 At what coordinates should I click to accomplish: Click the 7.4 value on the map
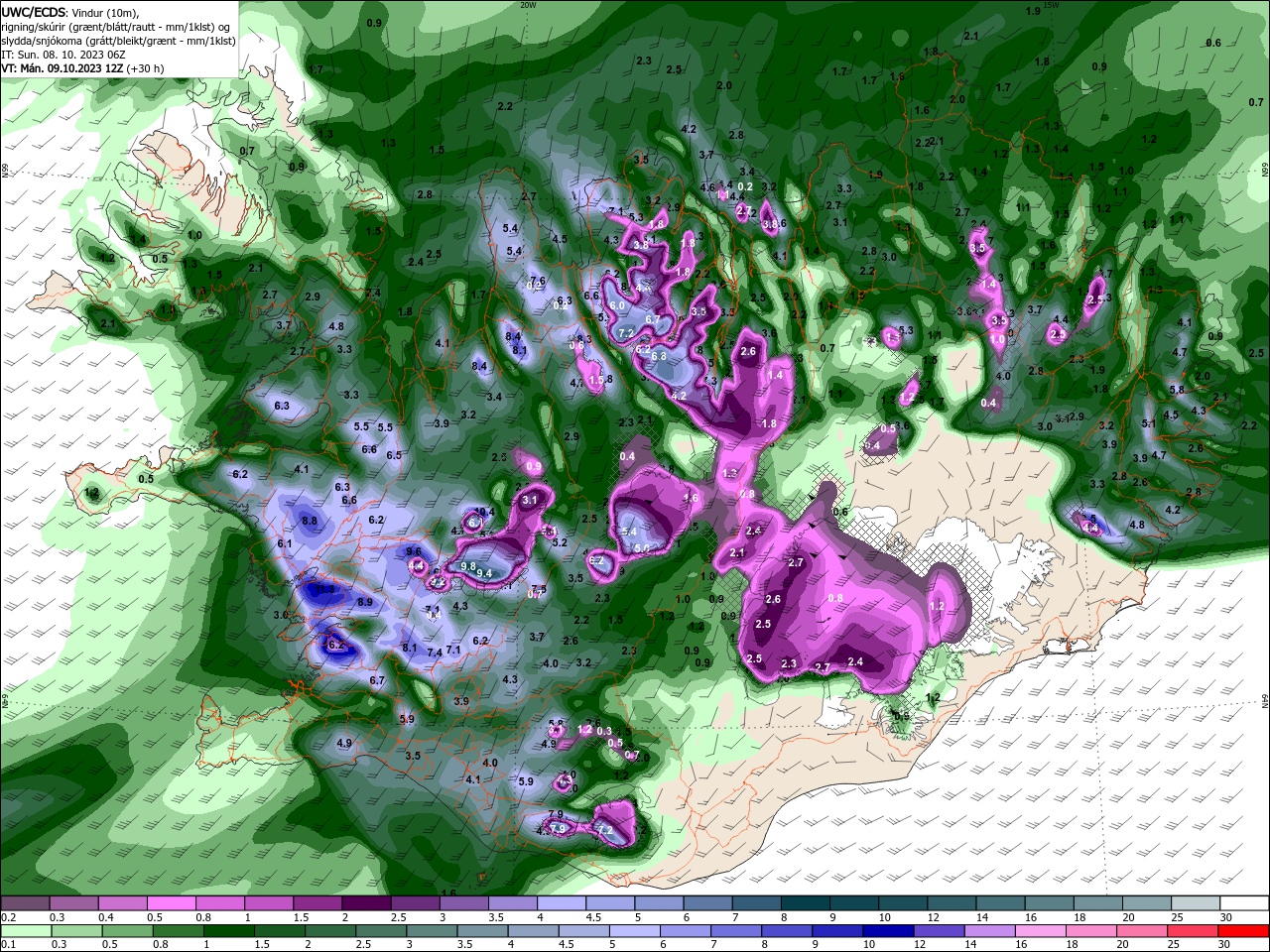pos(435,652)
